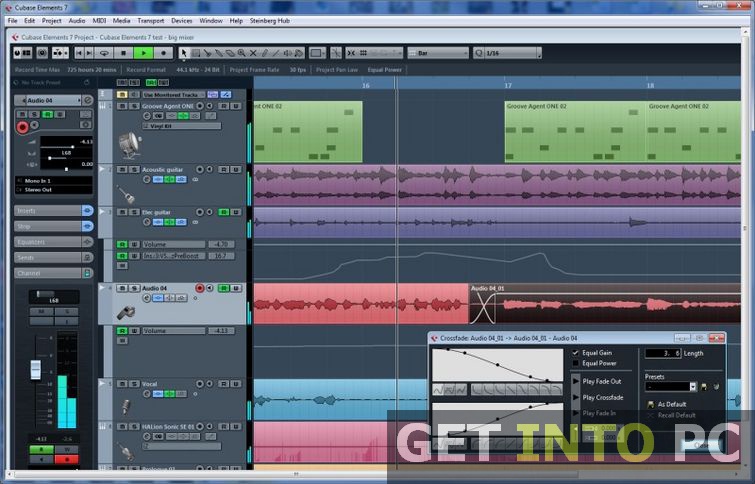Screen dimensions: 755x484
Task: Stop playback with the Stop button
Action: coord(124,53)
